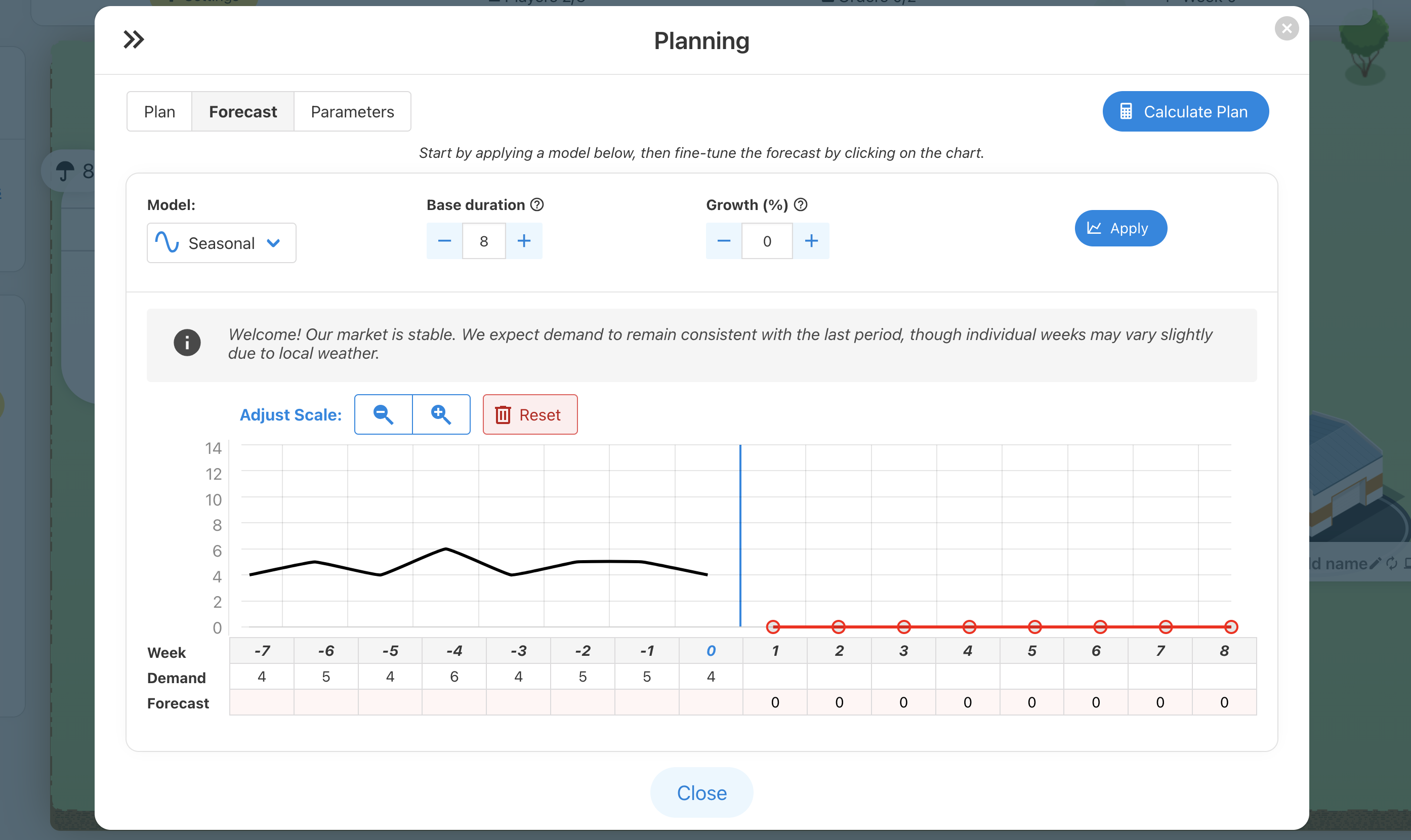Screen dimensions: 1411x840
Task: Close the Planning dialog with X
Action: tap(1286, 28)
